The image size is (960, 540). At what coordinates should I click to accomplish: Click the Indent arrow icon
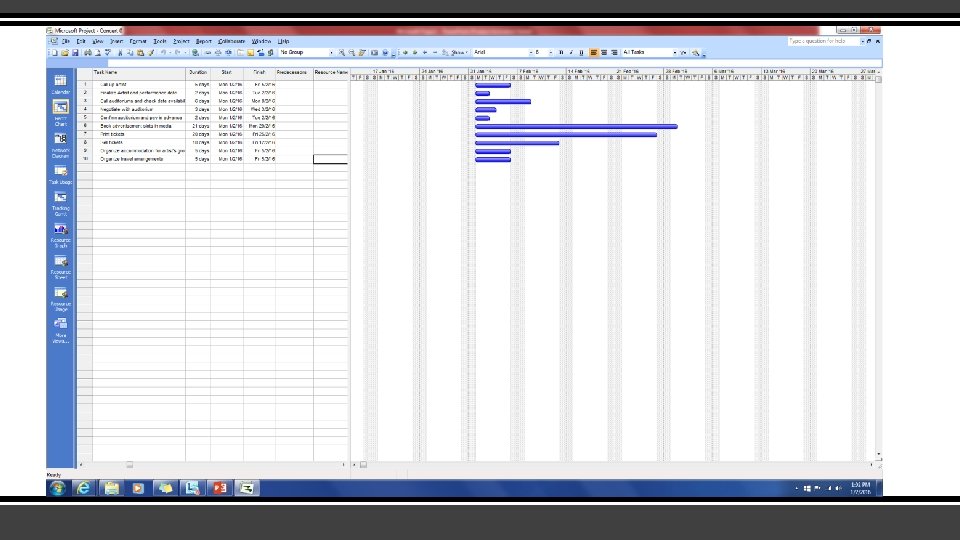[415, 53]
